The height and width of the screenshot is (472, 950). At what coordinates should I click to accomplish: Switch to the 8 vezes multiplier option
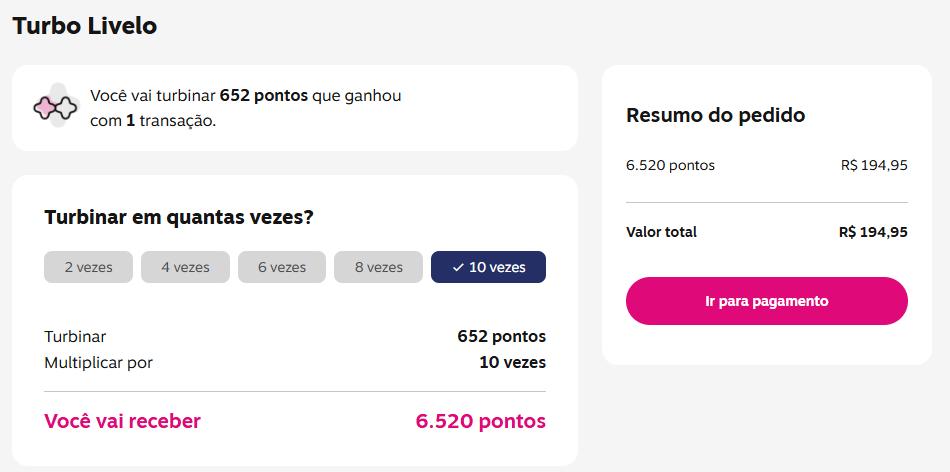pyautogui.click(x=378, y=267)
